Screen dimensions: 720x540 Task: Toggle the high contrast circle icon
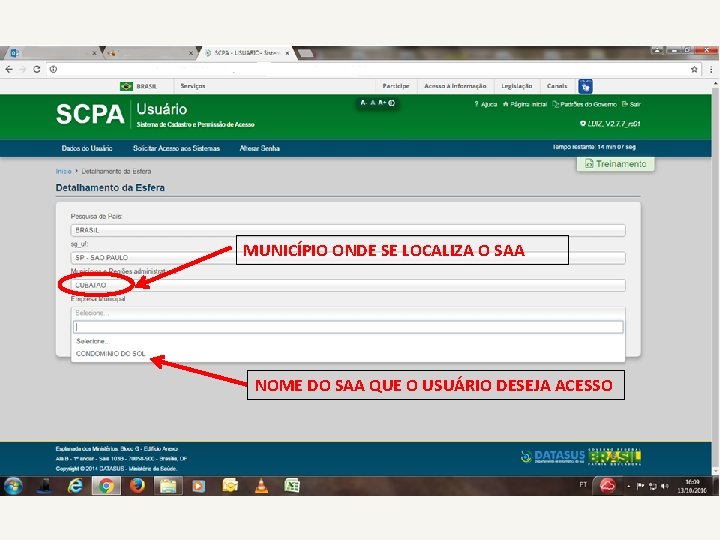(x=391, y=103)
